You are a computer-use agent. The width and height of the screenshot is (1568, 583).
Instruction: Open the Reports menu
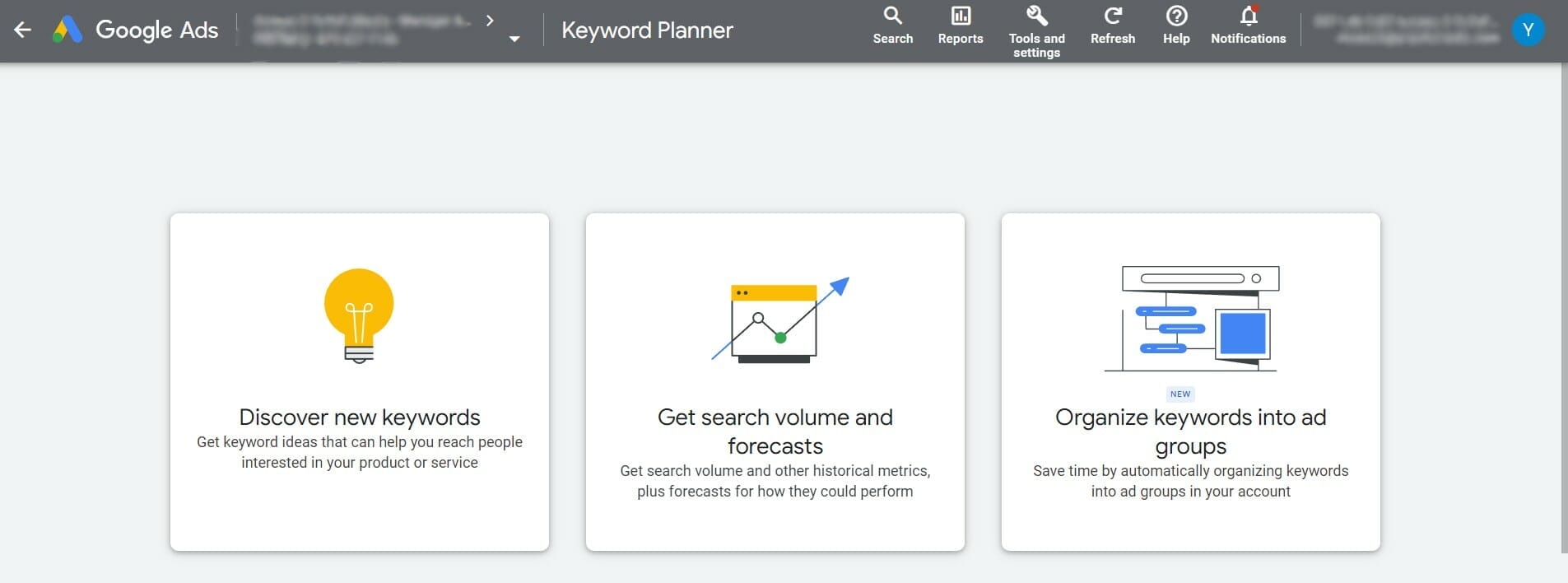(961, 25)
